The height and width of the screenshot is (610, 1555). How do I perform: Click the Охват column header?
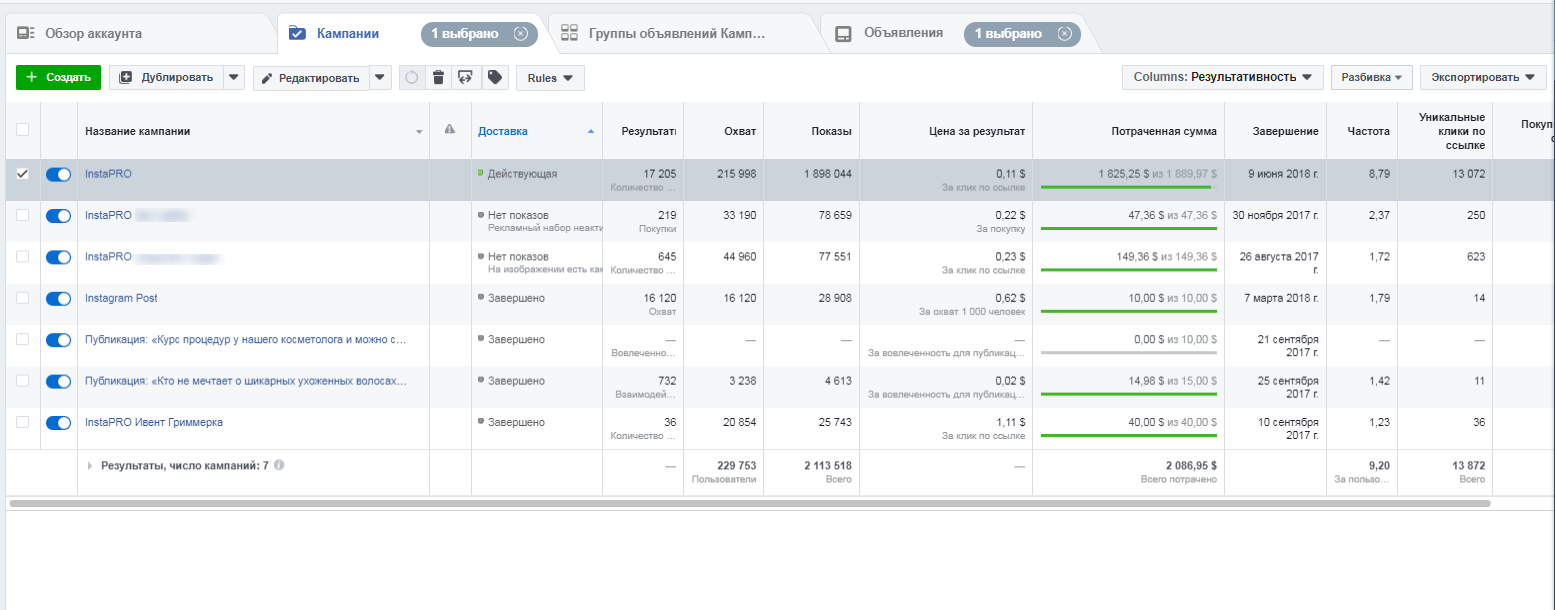pos(740,131)
